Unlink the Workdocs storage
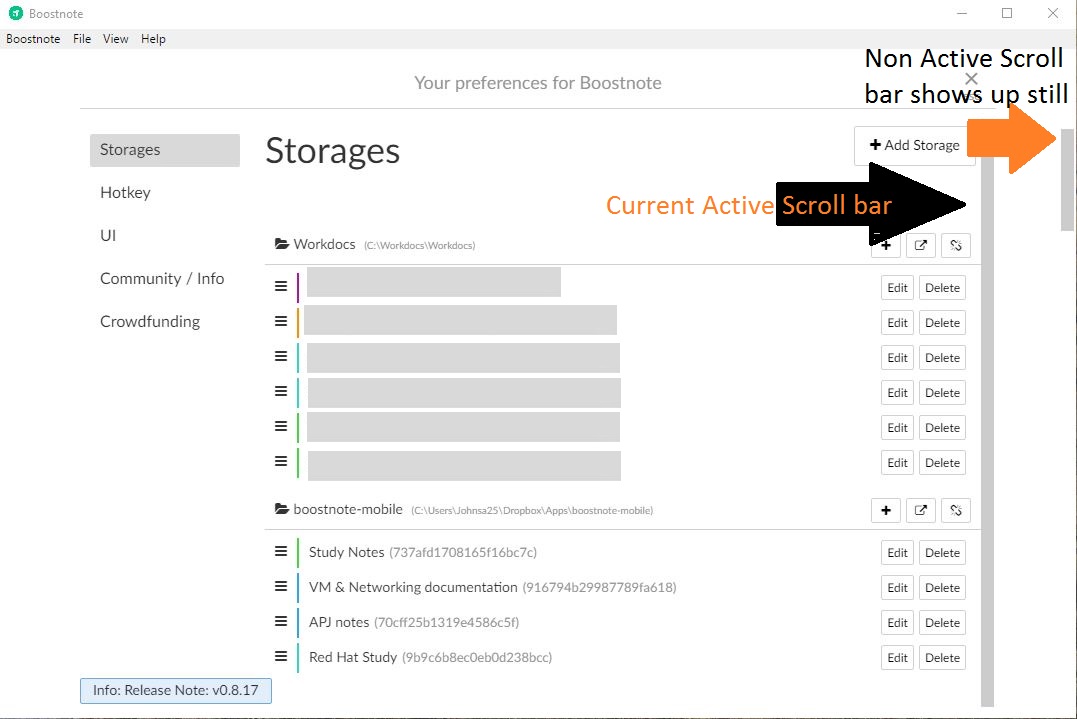Image resolution: width=1077 pixels, height=719 pixels. 956,245
